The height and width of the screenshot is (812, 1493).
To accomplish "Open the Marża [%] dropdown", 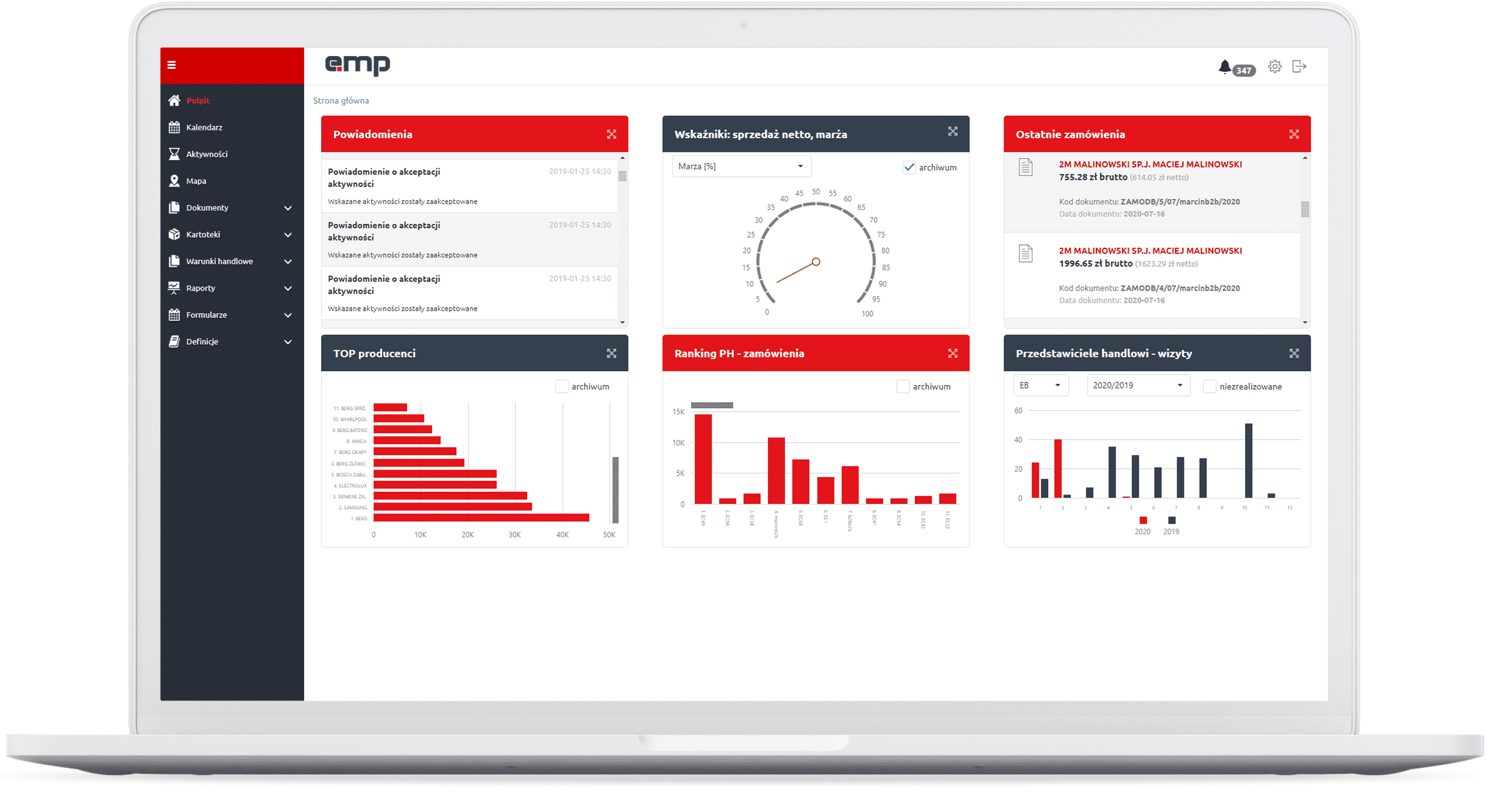I will tap(742, 166).
